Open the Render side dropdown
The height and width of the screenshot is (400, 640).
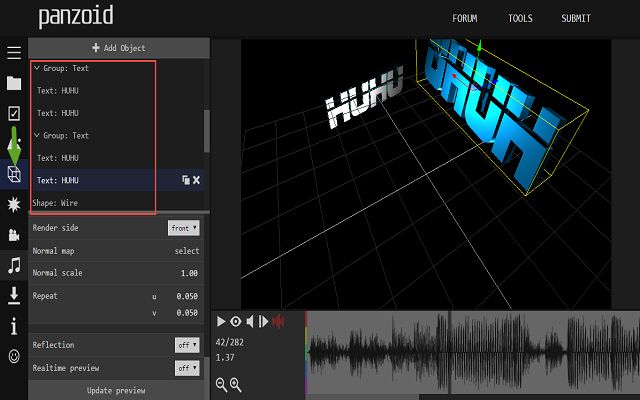[183, 228]
